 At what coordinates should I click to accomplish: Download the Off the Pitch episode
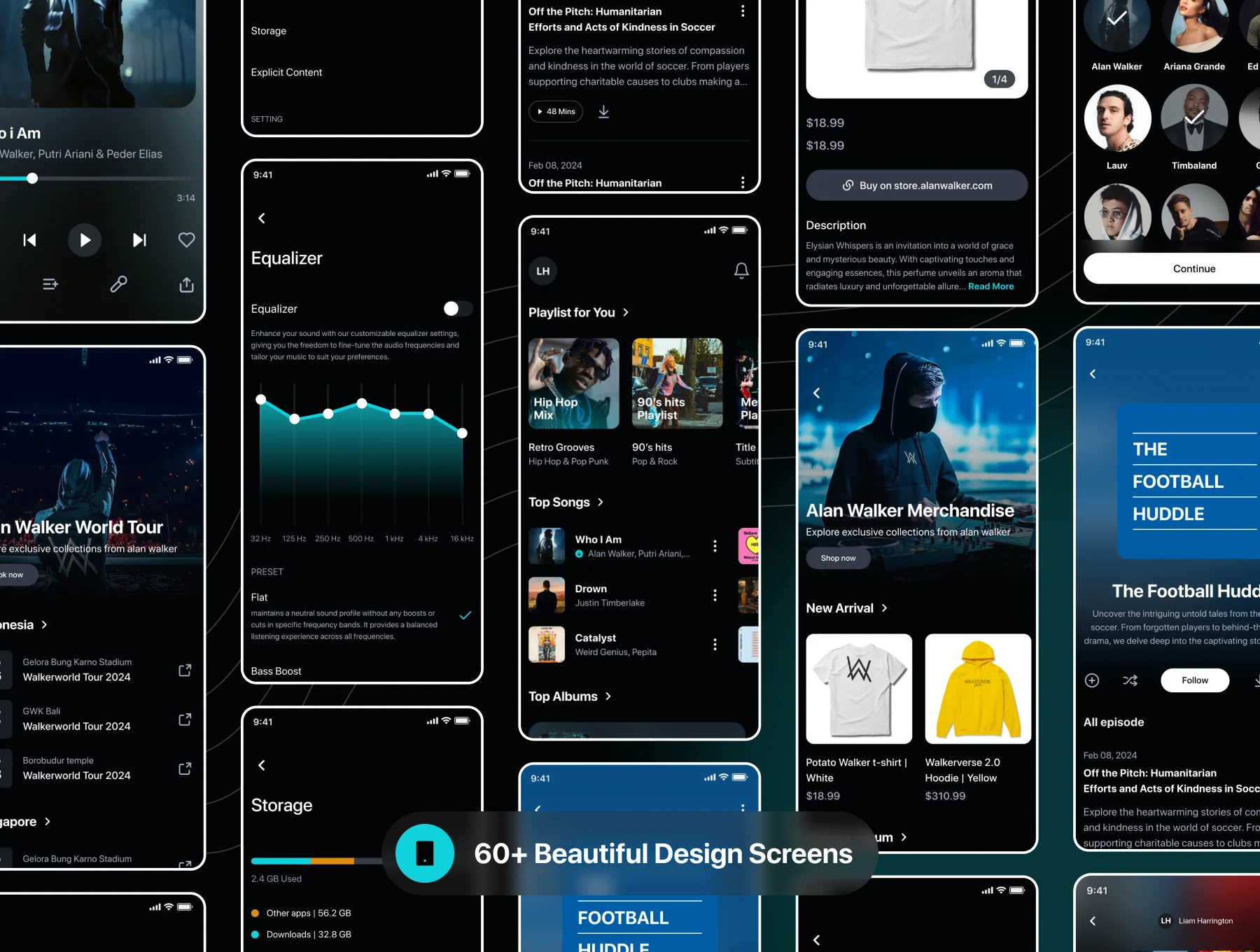(x=603, y=111)
